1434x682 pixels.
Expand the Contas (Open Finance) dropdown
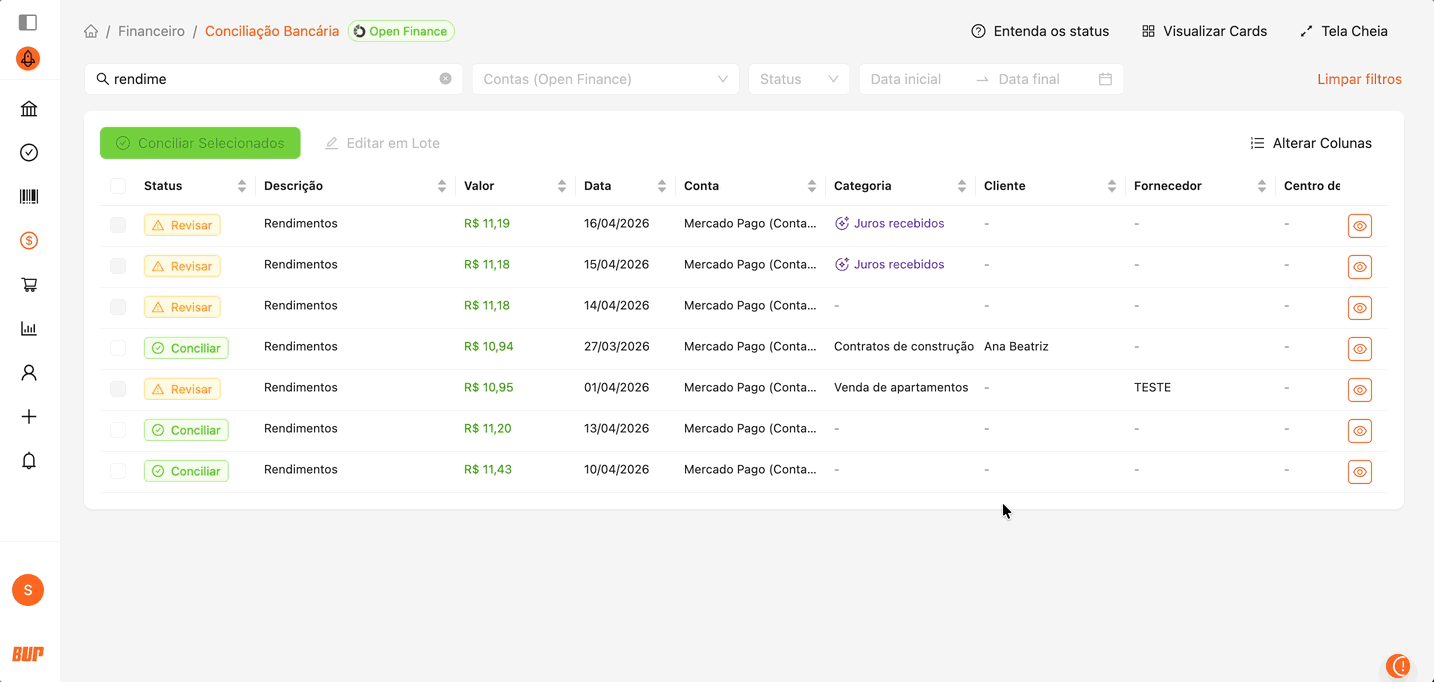tap(605, 79)
